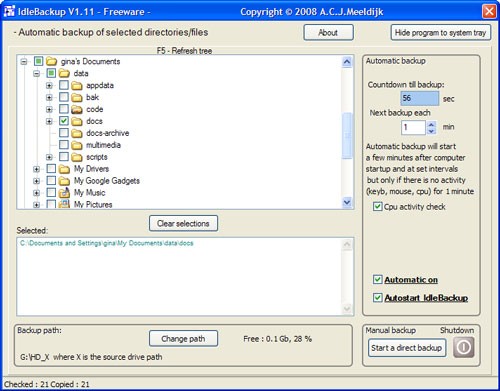Expand the docs tree node
The image size is (500, 391).
pos(49,121)
